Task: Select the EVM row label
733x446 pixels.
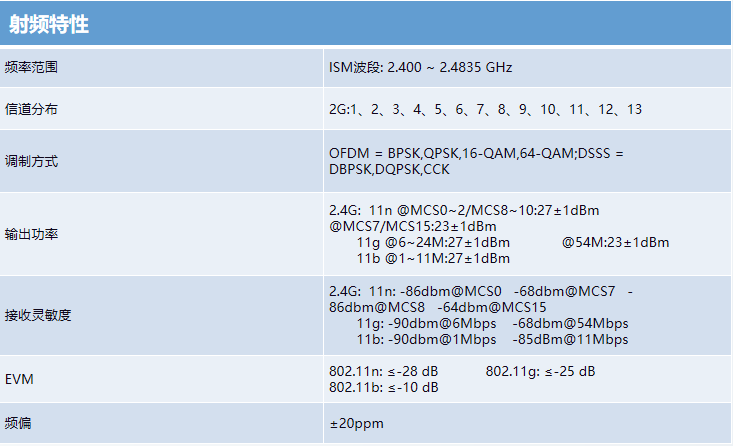Action: click(x=19, y=379)
